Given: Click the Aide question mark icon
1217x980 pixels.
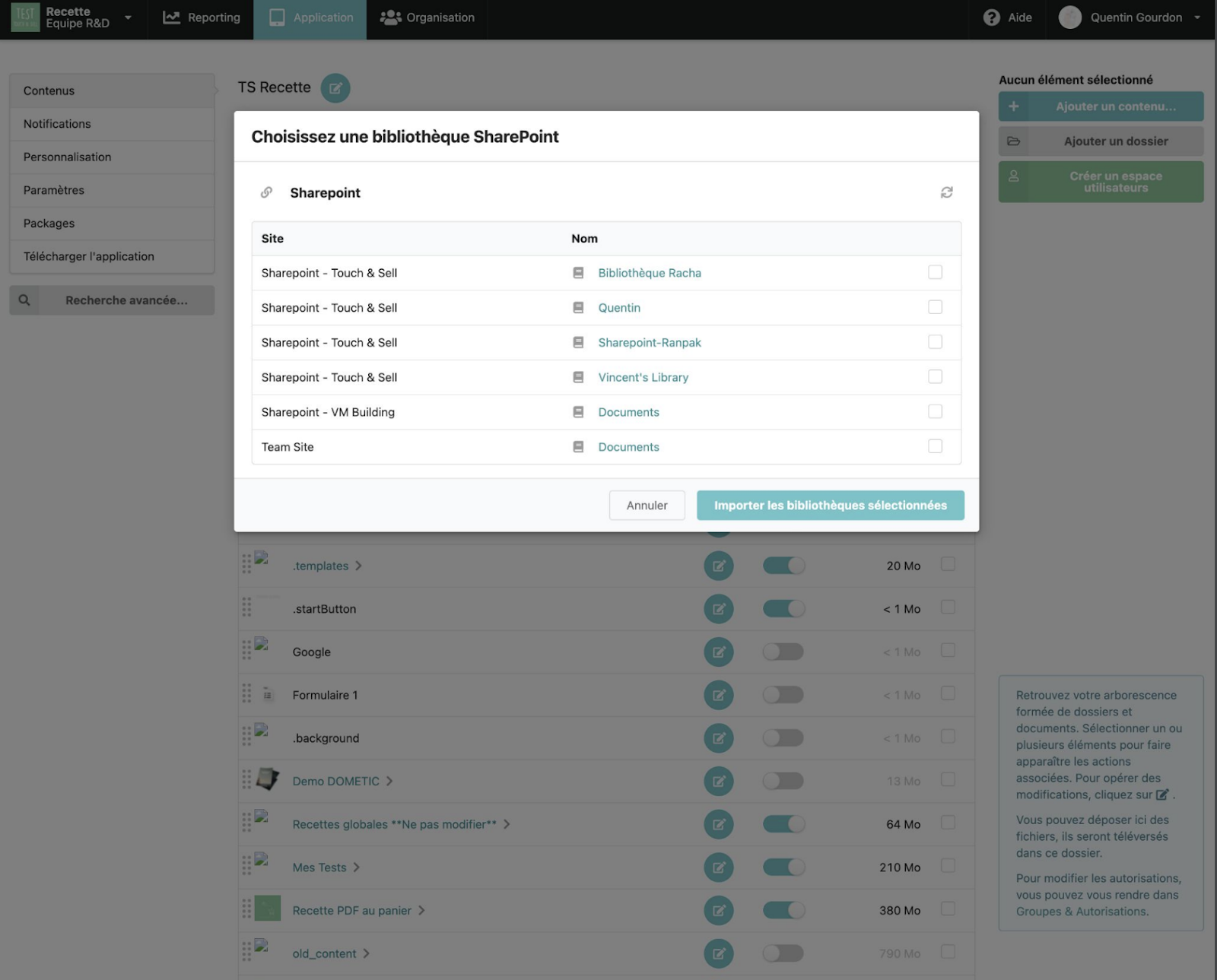Looking at the screenshot, I should [991, 17].
